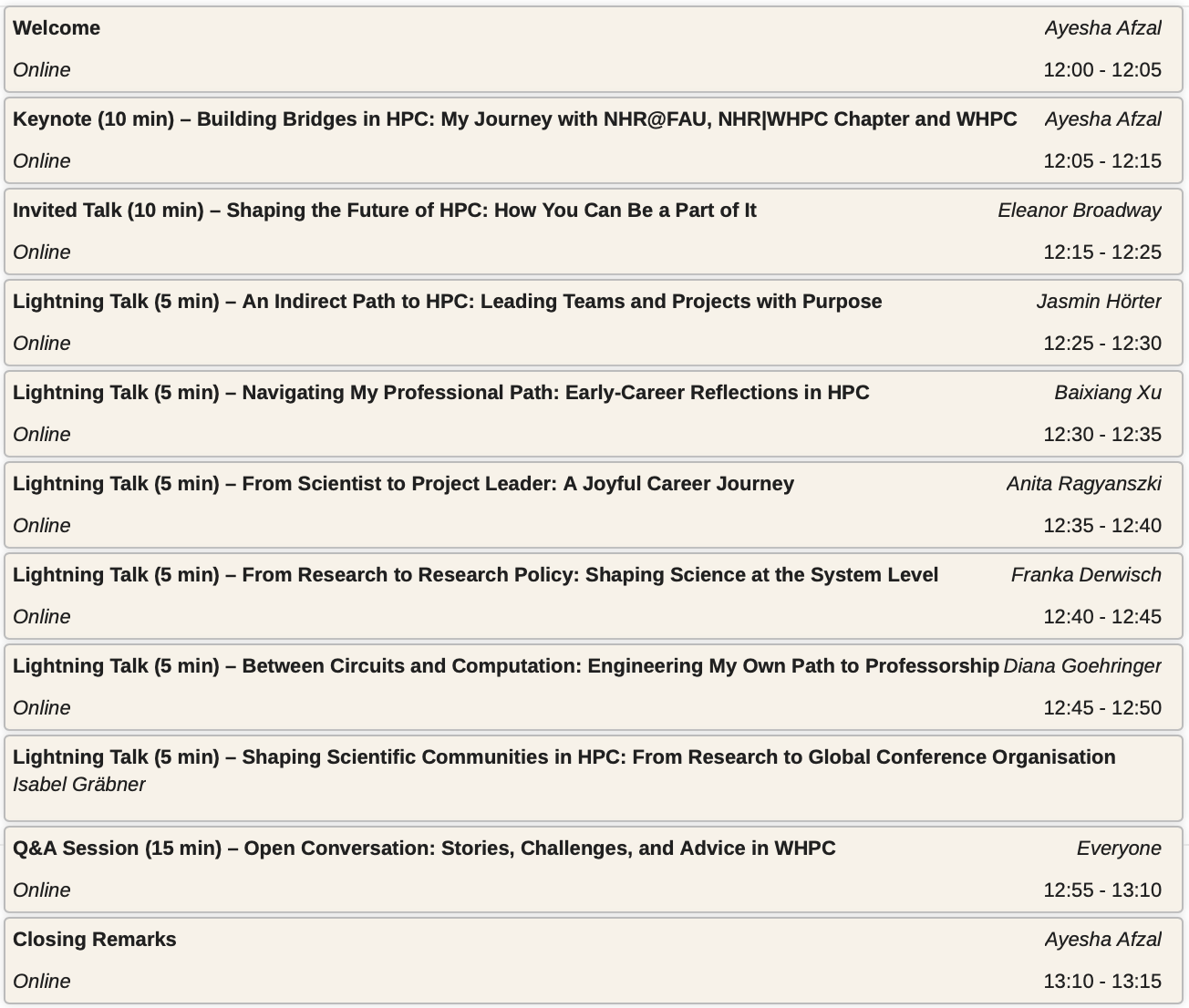Open Lightning Talk An Indirect Path to HPC
Viewport: 1189px width, 1008px height.
[x=447, y=302]
